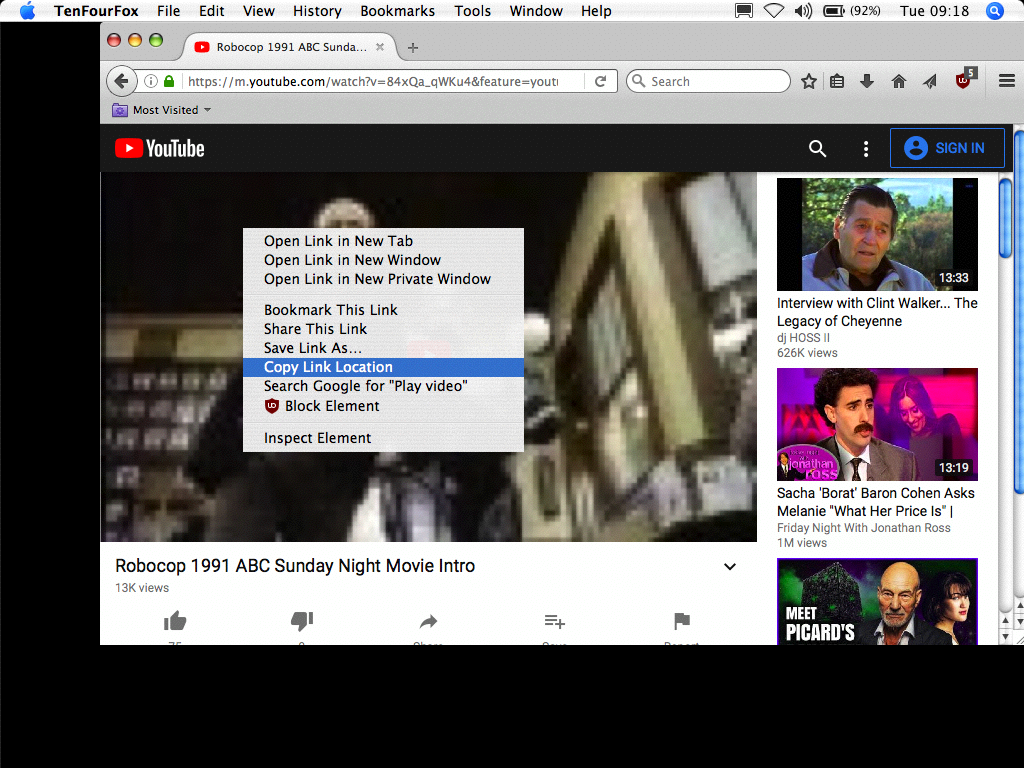Choose Copy Link Location

pos(383,367)
